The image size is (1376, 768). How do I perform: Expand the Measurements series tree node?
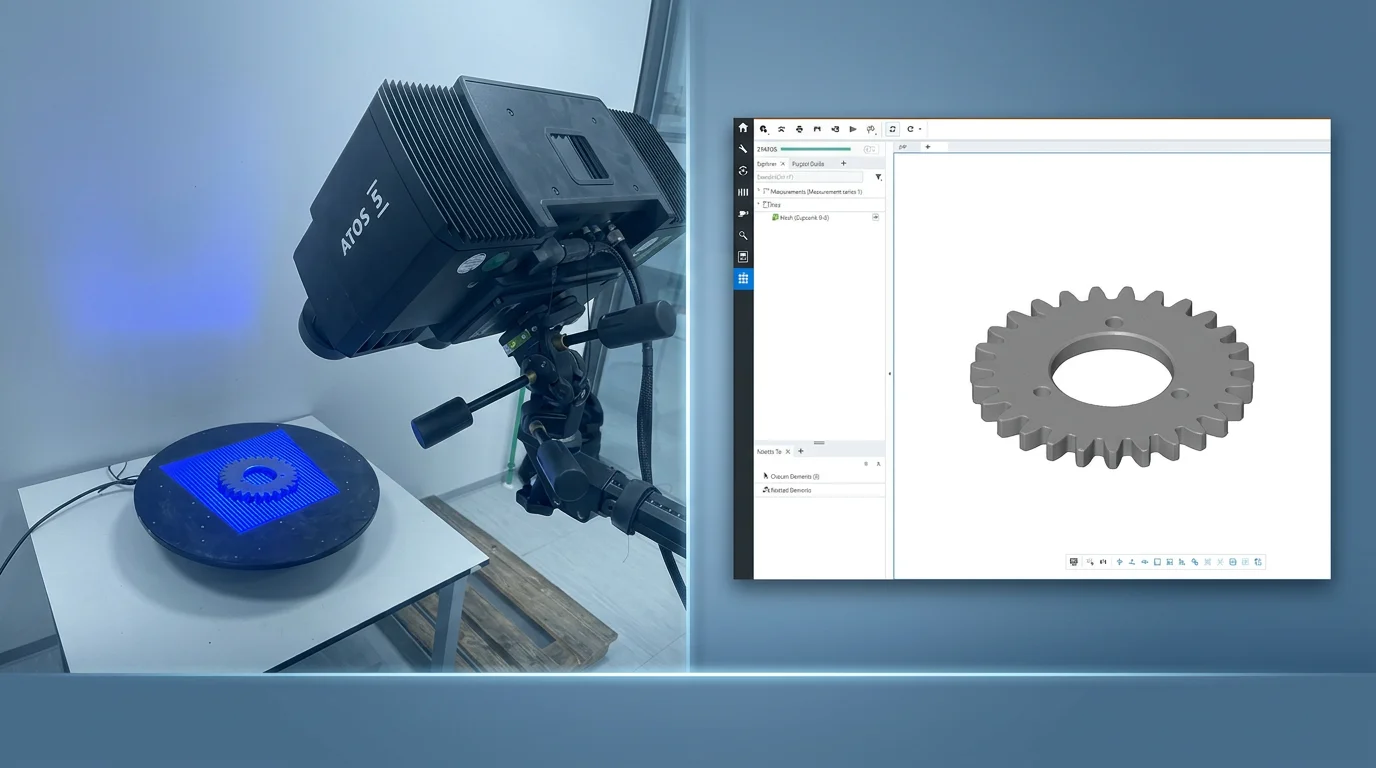pos(759,191)
